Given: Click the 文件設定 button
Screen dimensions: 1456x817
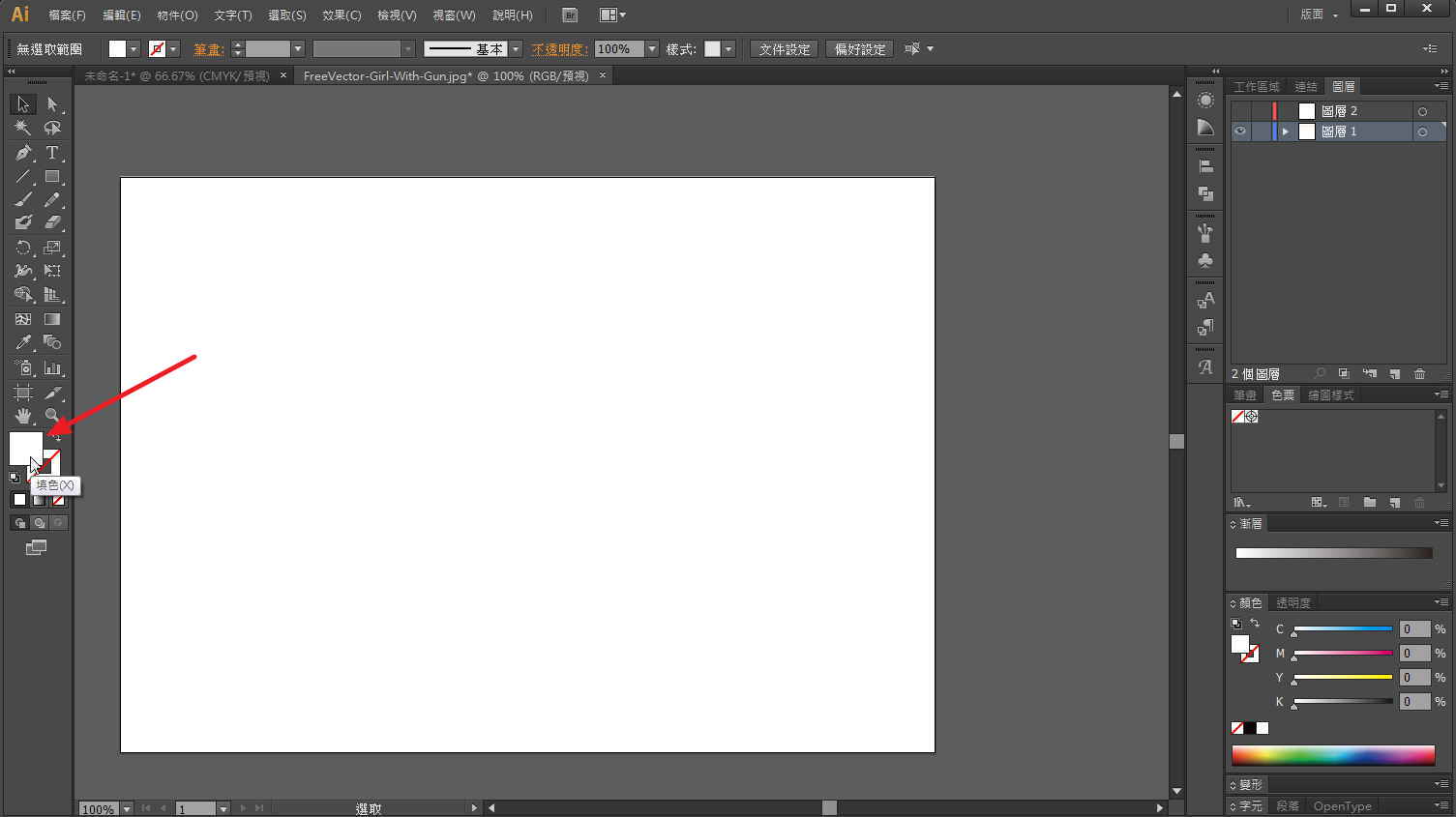Looking at the screenshot, I should (785, 49).
